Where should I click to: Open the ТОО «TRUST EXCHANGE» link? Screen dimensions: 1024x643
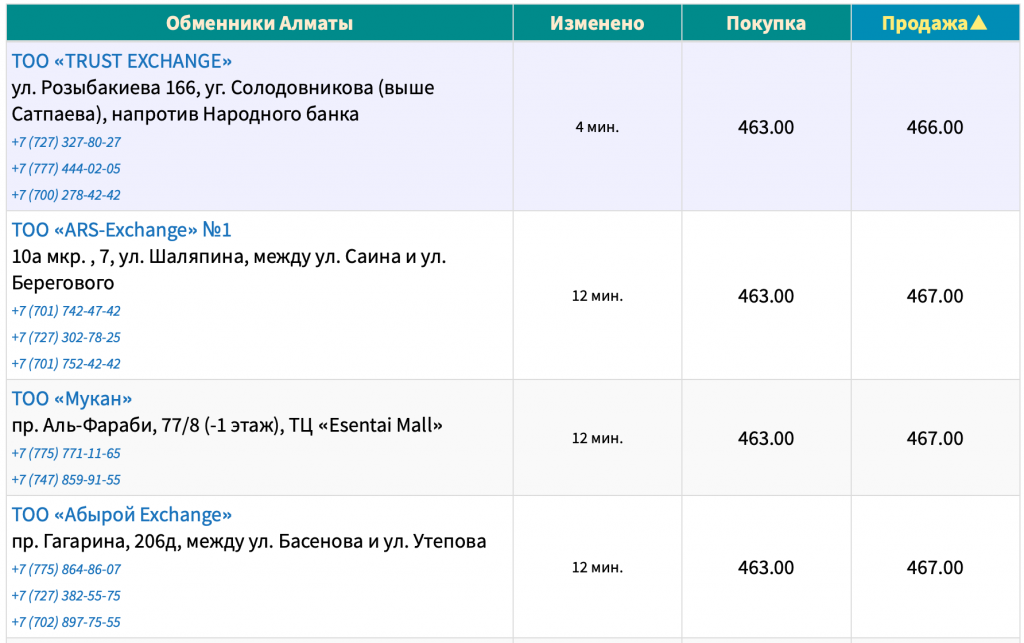coord(121,61)
